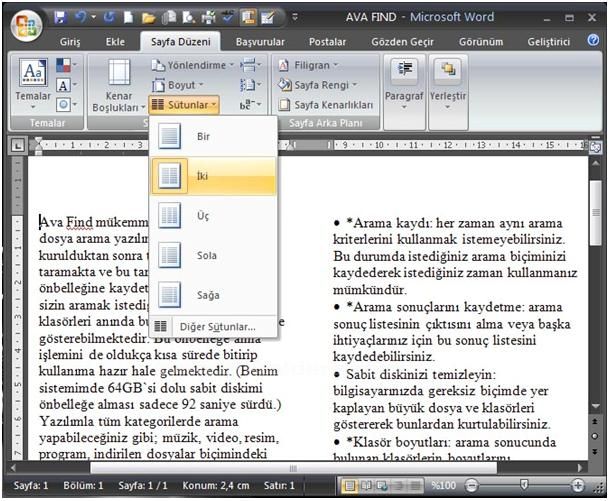The image size is (609, 501).
Task: Click the zoom slider handle
Action: (x=524, y=485)
